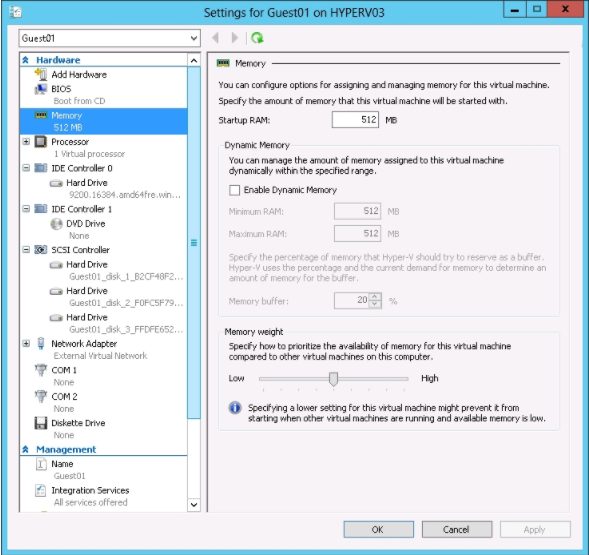The width and height of the screenshot is (589, 555).
Task: Click the Cancel button
Action: point(457,529)
